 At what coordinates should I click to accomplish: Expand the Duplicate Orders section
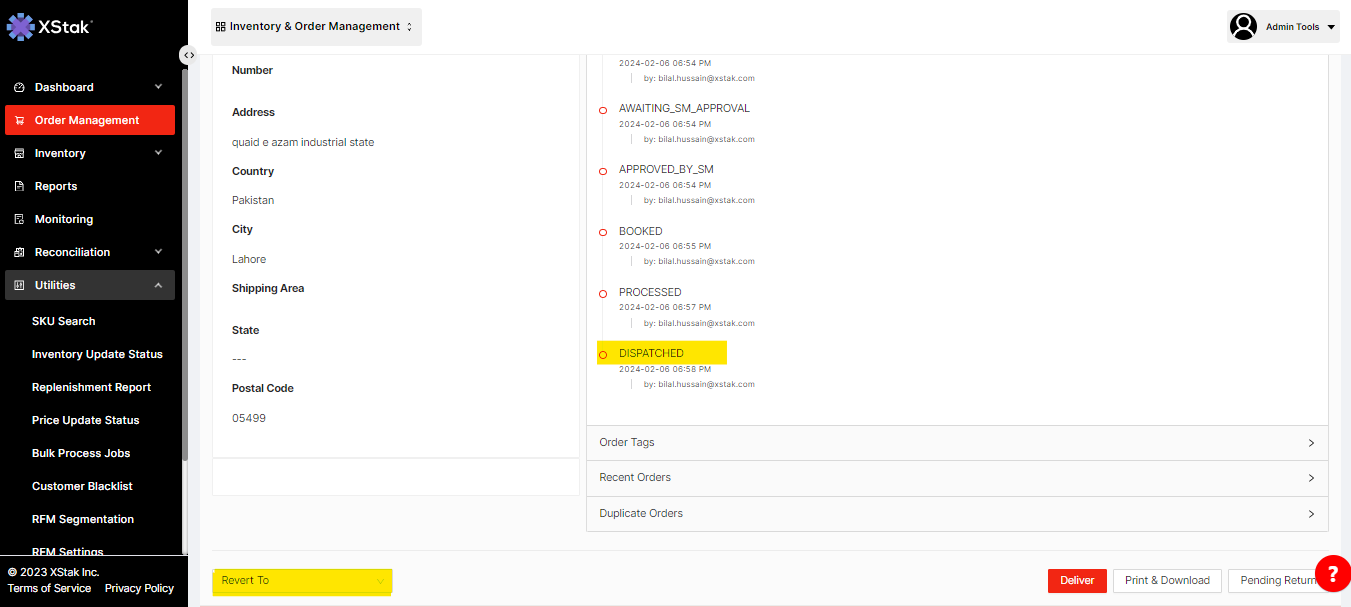[x=957, y=514]
